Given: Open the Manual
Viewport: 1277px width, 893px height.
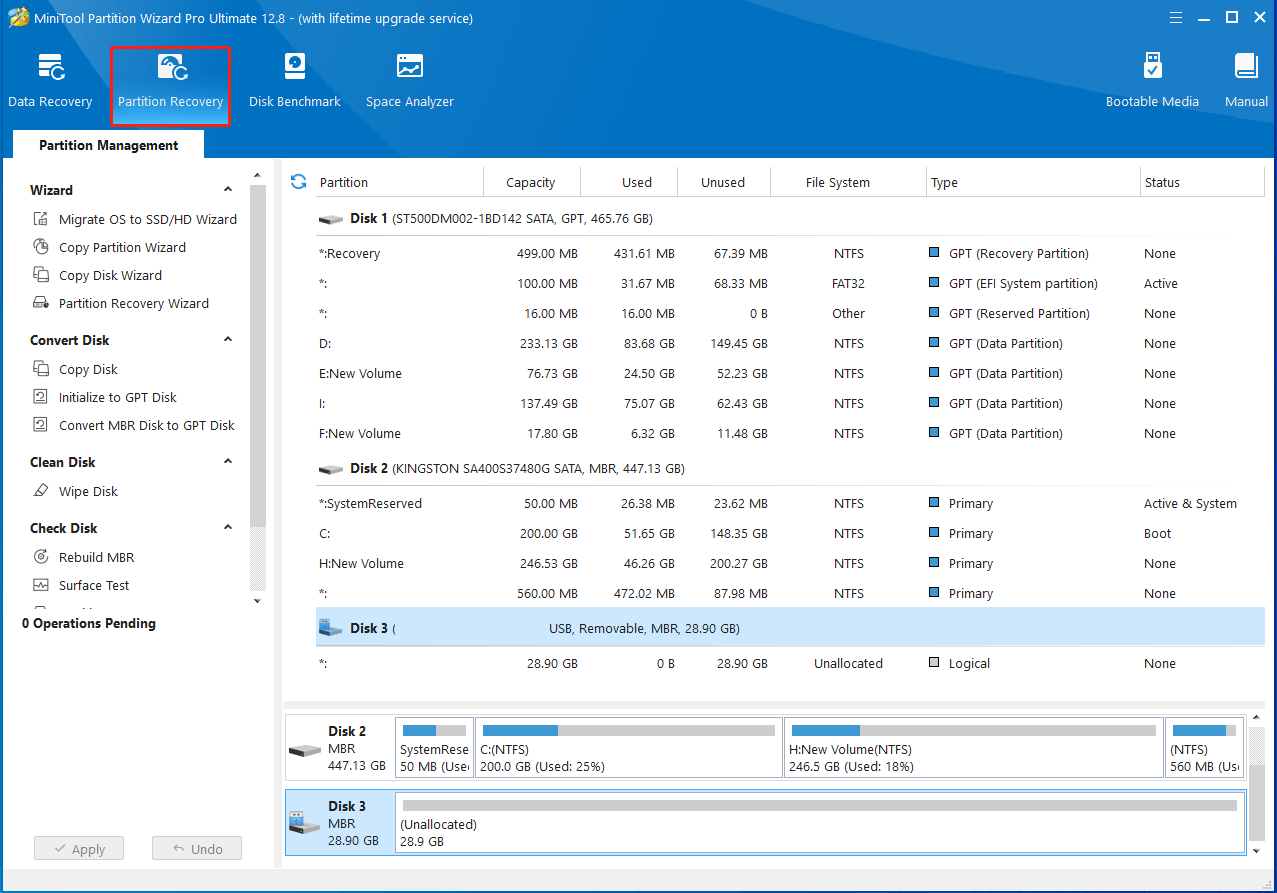Looking at the screenshot, I should coord(1246,81).
